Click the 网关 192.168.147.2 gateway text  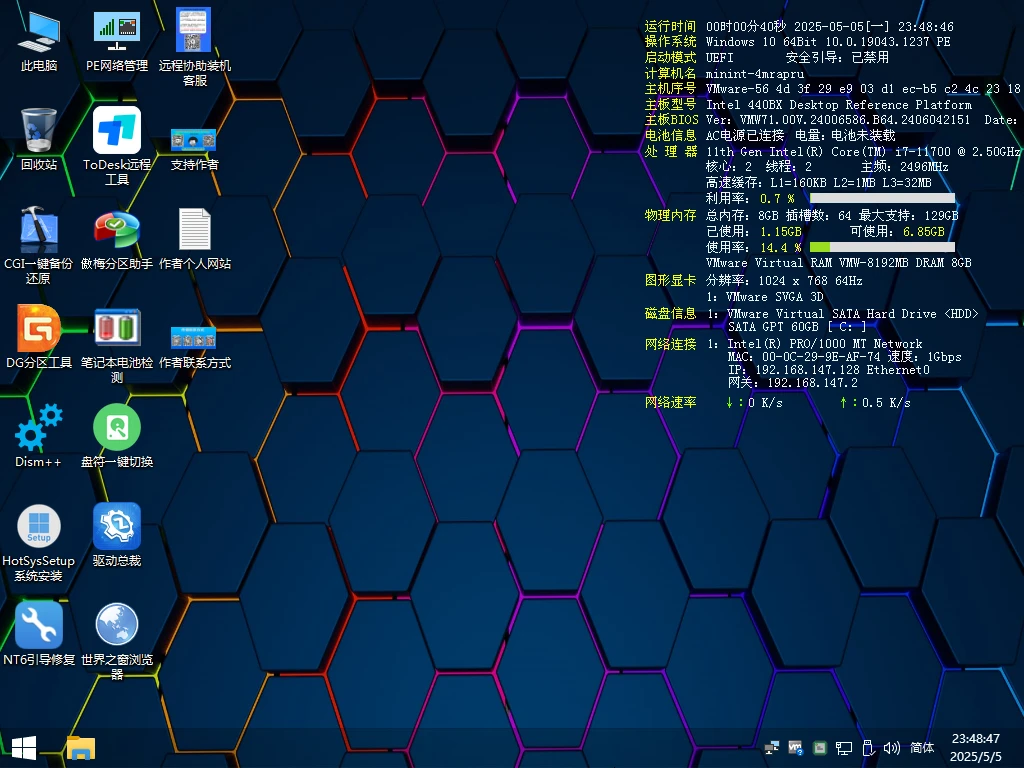click(x=793, y=383)
